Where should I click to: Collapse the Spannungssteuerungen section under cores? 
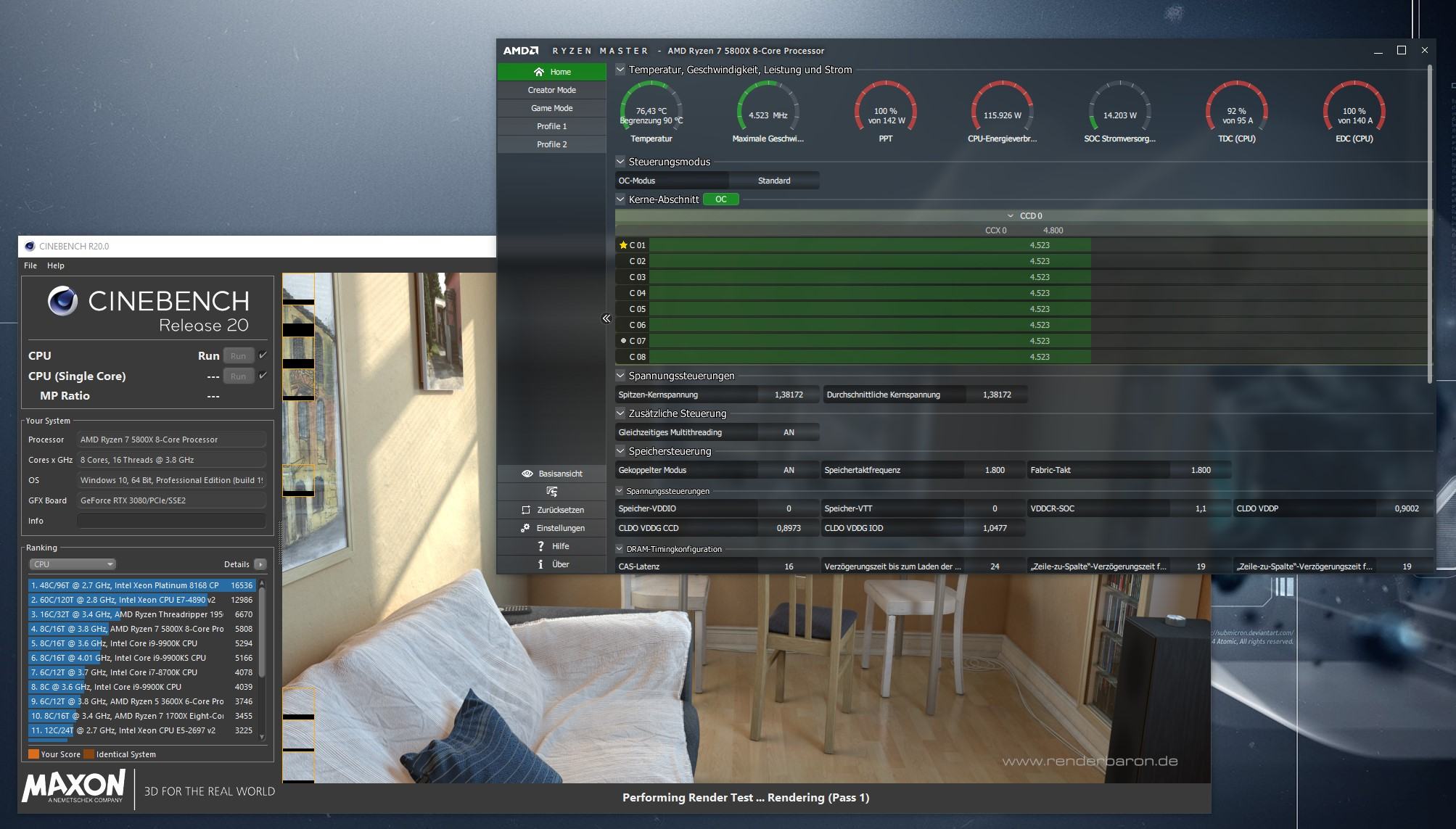(x=620, y=376)
